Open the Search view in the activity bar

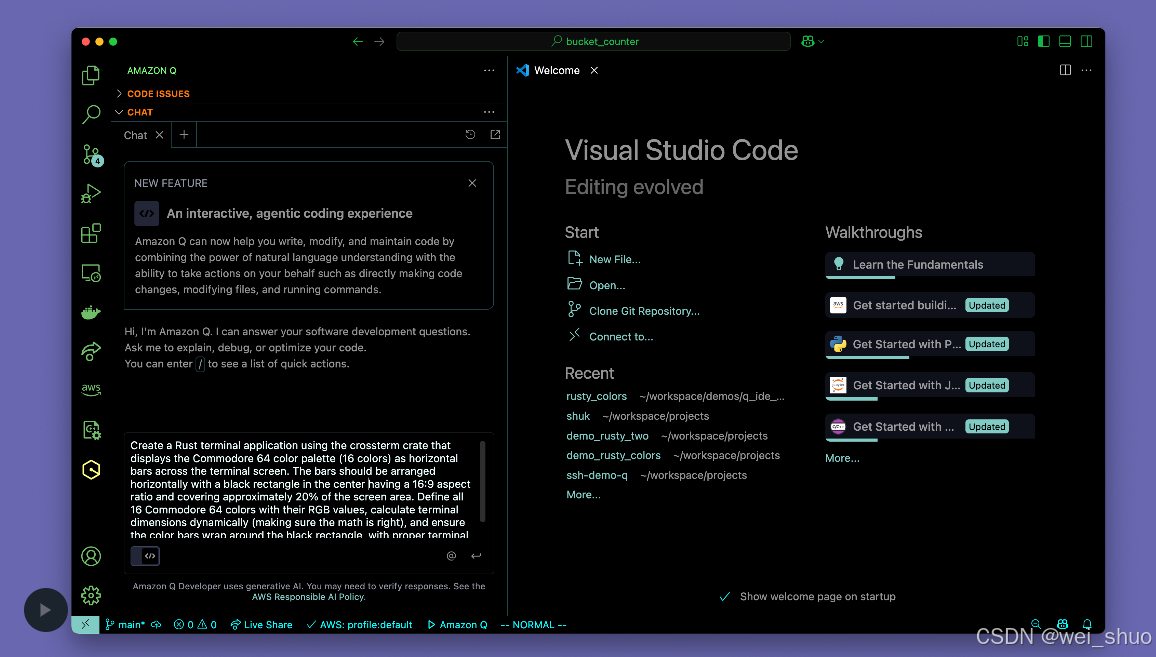(x=91, y=114)
